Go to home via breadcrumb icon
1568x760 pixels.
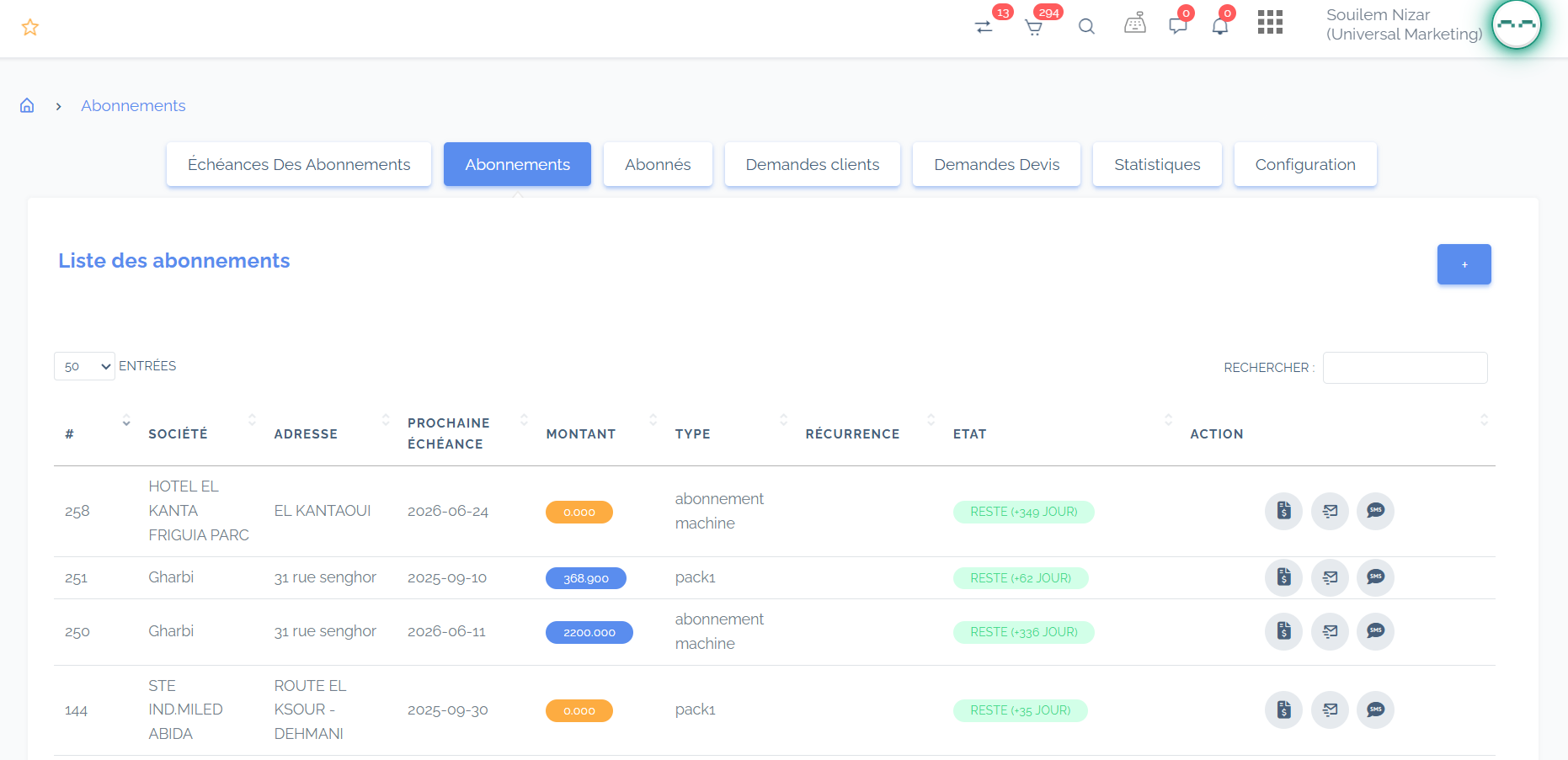[27, 106]
